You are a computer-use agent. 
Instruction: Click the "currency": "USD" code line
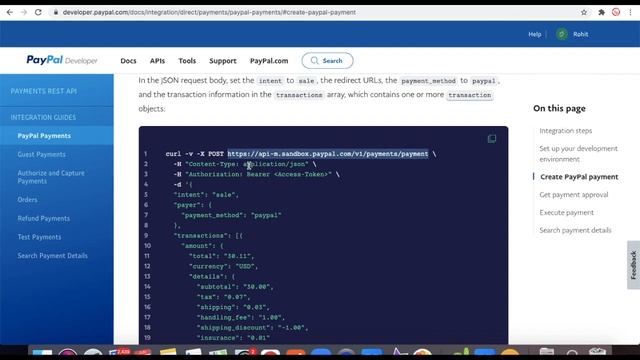click(223, 266)
